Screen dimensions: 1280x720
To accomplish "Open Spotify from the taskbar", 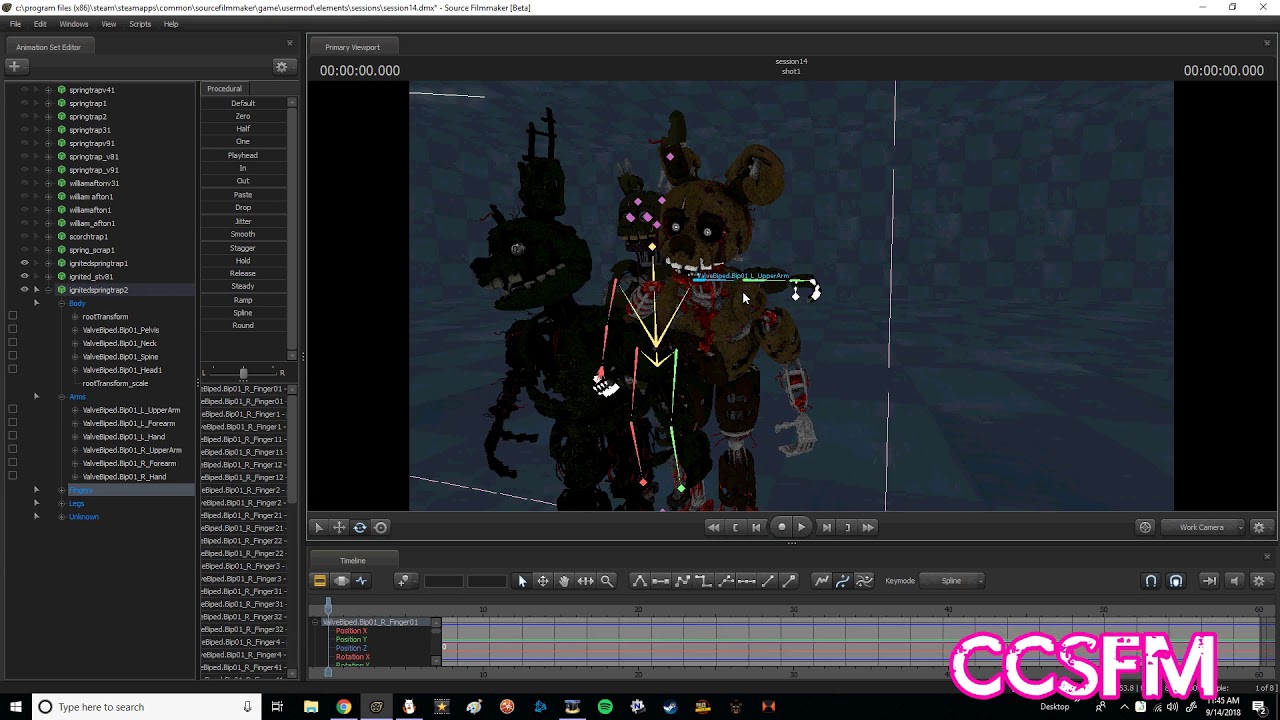I will pyautogui.click(x=605, y=707).
